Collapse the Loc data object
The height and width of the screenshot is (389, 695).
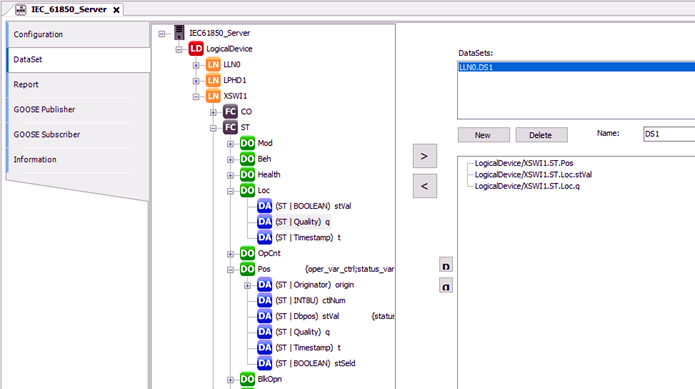[x=230, y=191]
